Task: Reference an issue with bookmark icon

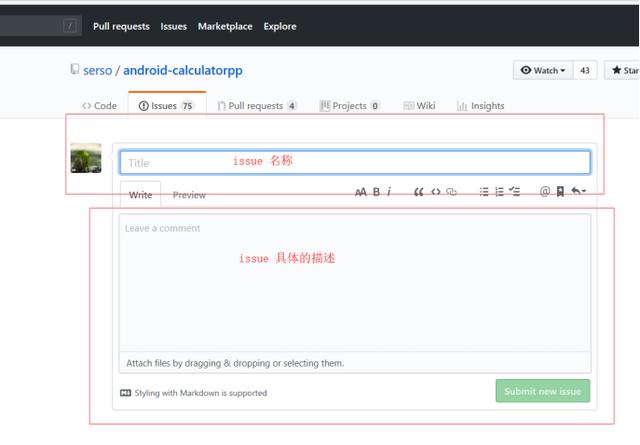Action: click(560, 192)
